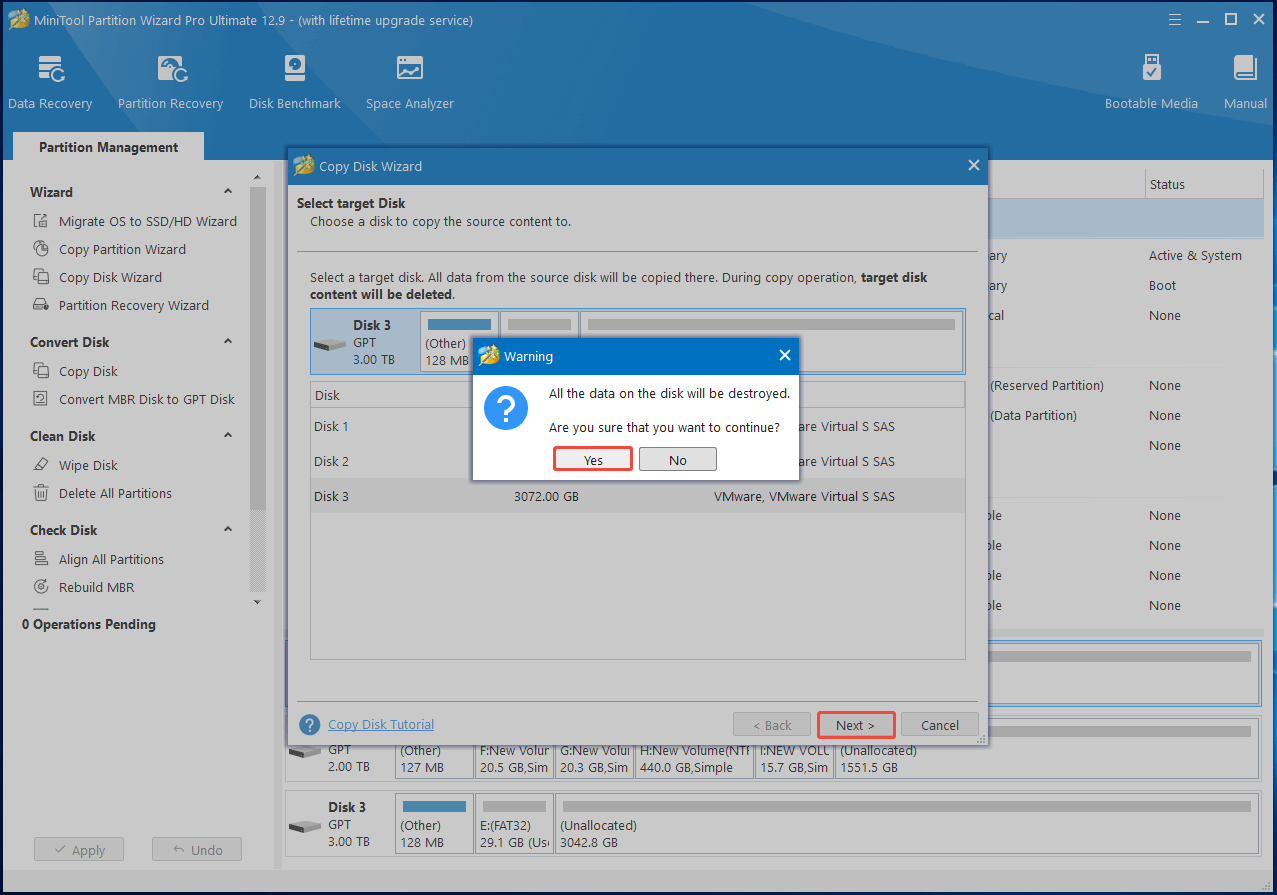The width and height of the screenshot is (1277, 895).
Task: Confirm with Yes in Warning dialog
Action: pyautogui.click(x=593, y=460)
